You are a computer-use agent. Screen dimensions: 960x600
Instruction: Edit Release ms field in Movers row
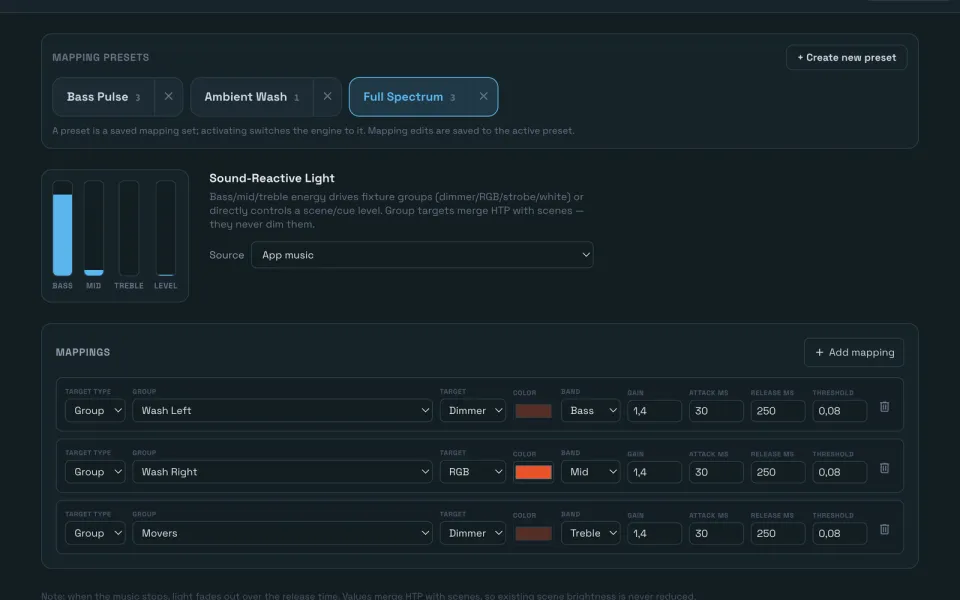pyautogui.click(x=778, y=533)
